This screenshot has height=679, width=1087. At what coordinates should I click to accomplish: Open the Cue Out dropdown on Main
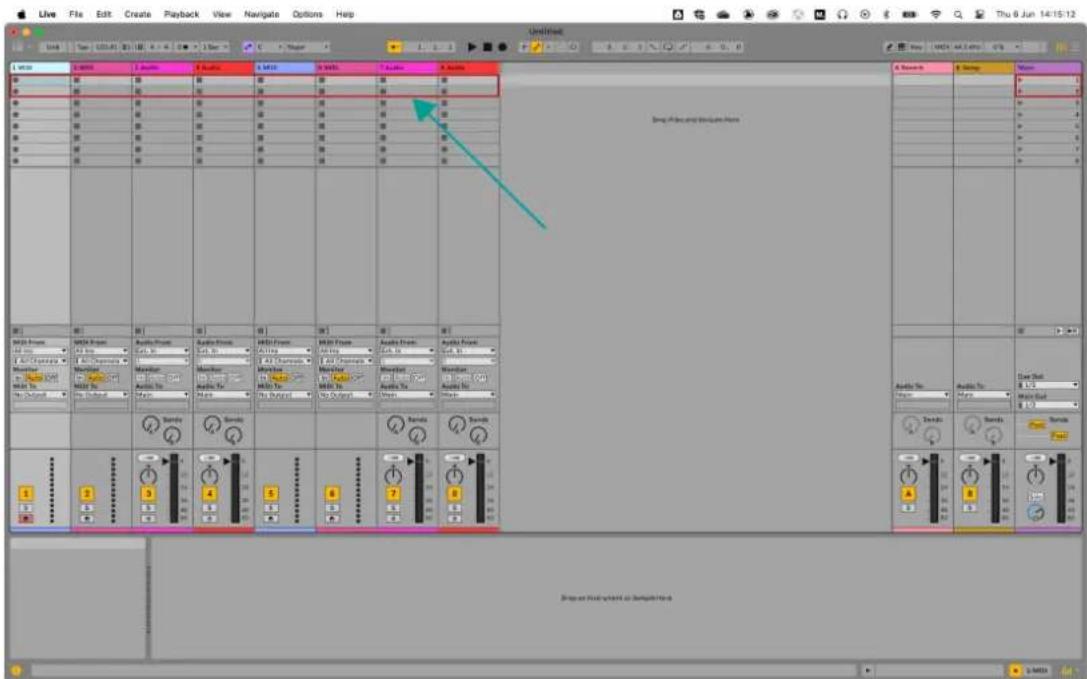[1047, 385]
